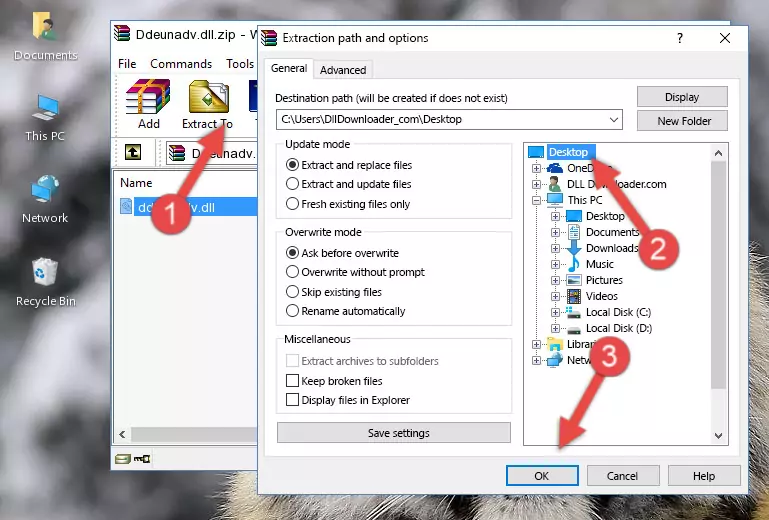The width and height of the screenshot is (769, 520).
Task: Expand Desktop node under This PC
Action: coord(555,216)
